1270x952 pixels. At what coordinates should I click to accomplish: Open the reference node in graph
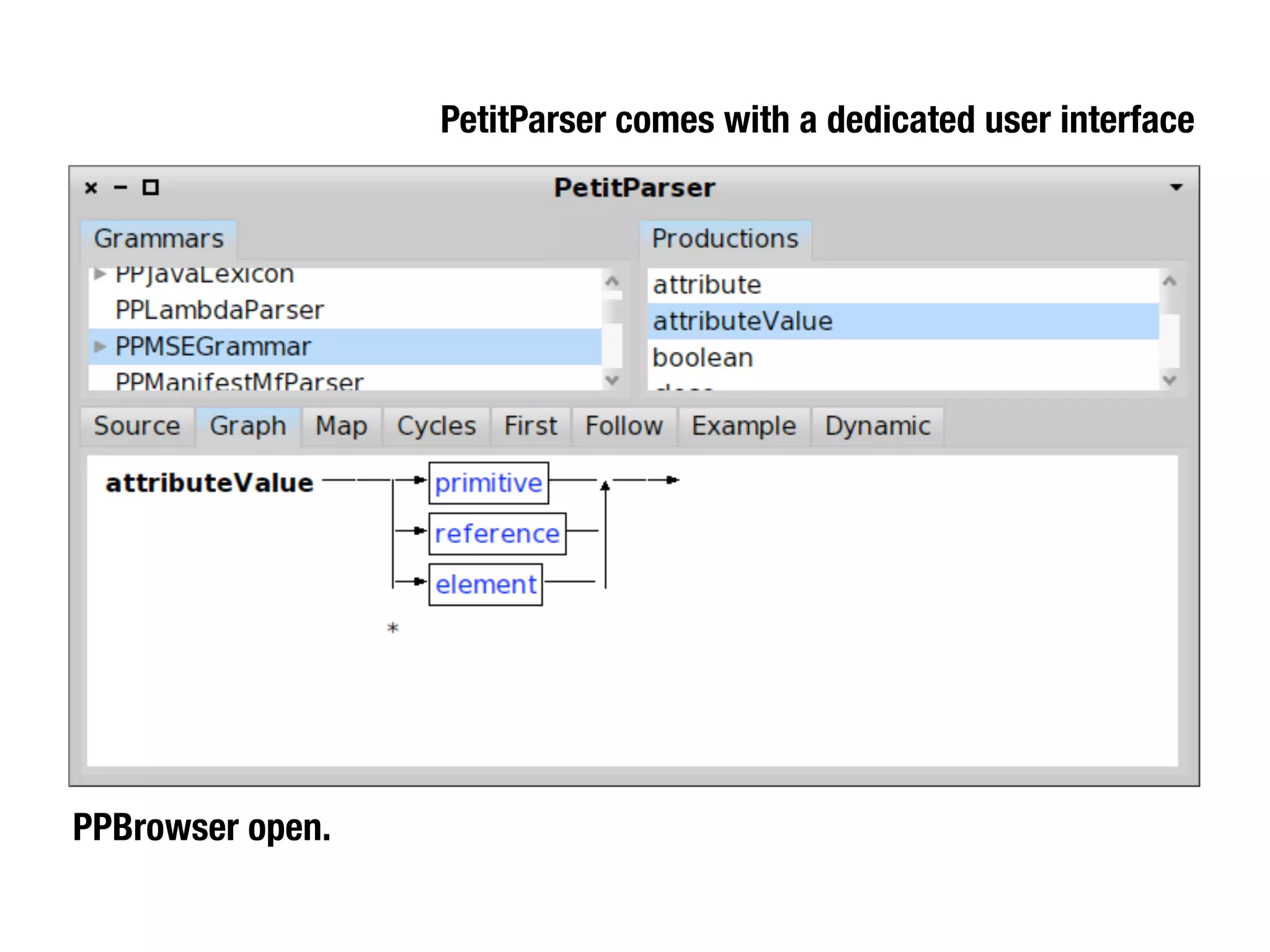coord(497,534)
